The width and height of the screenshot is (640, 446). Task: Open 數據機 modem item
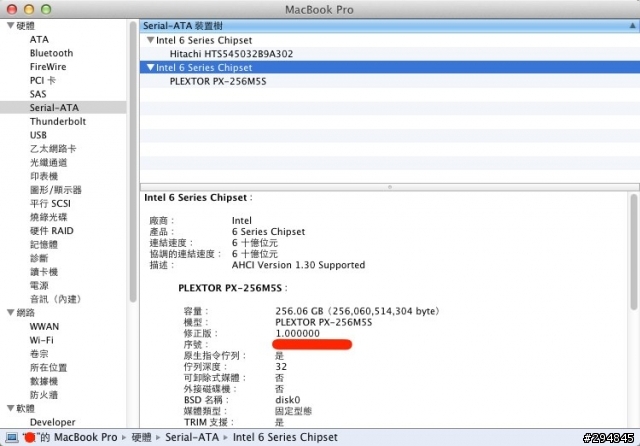click(x=44, y=381)
